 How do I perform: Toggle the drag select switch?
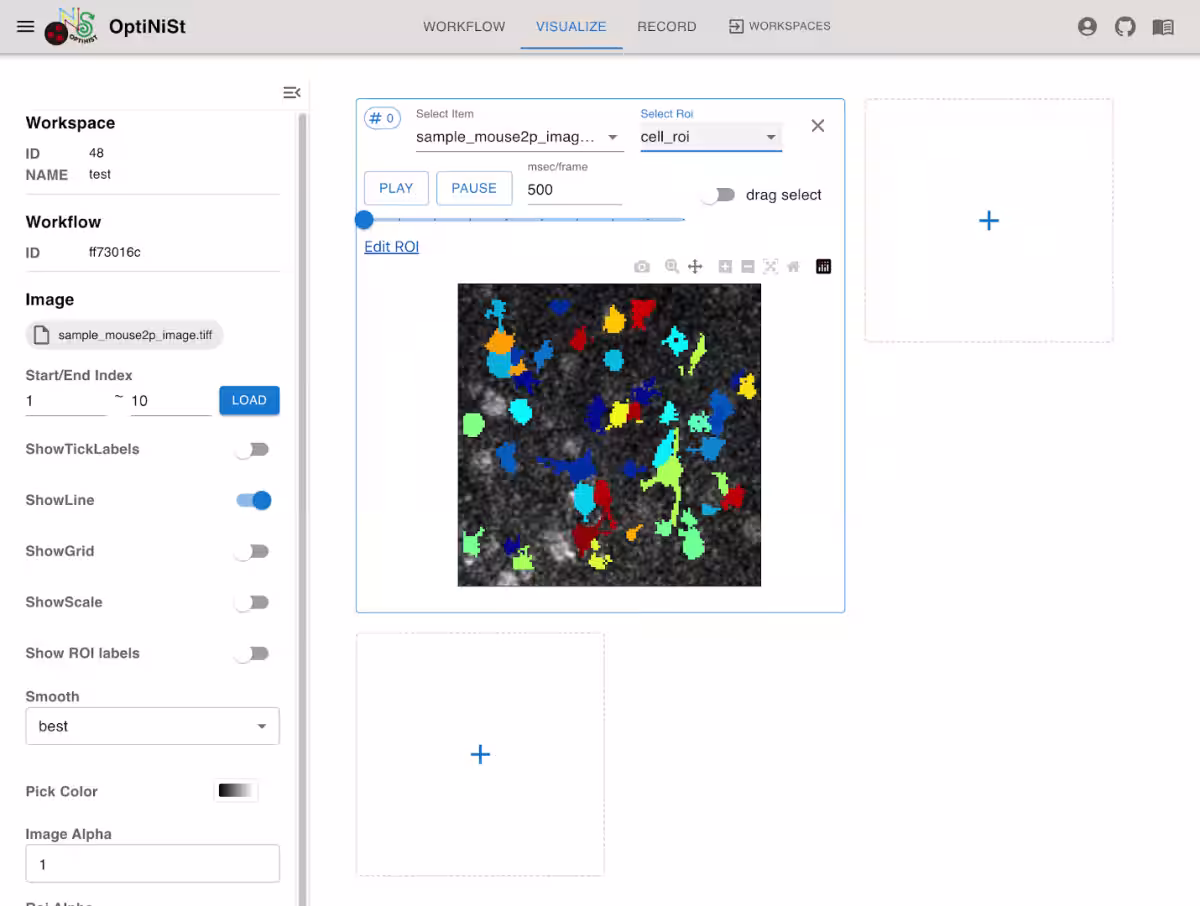tap(717, 195)
